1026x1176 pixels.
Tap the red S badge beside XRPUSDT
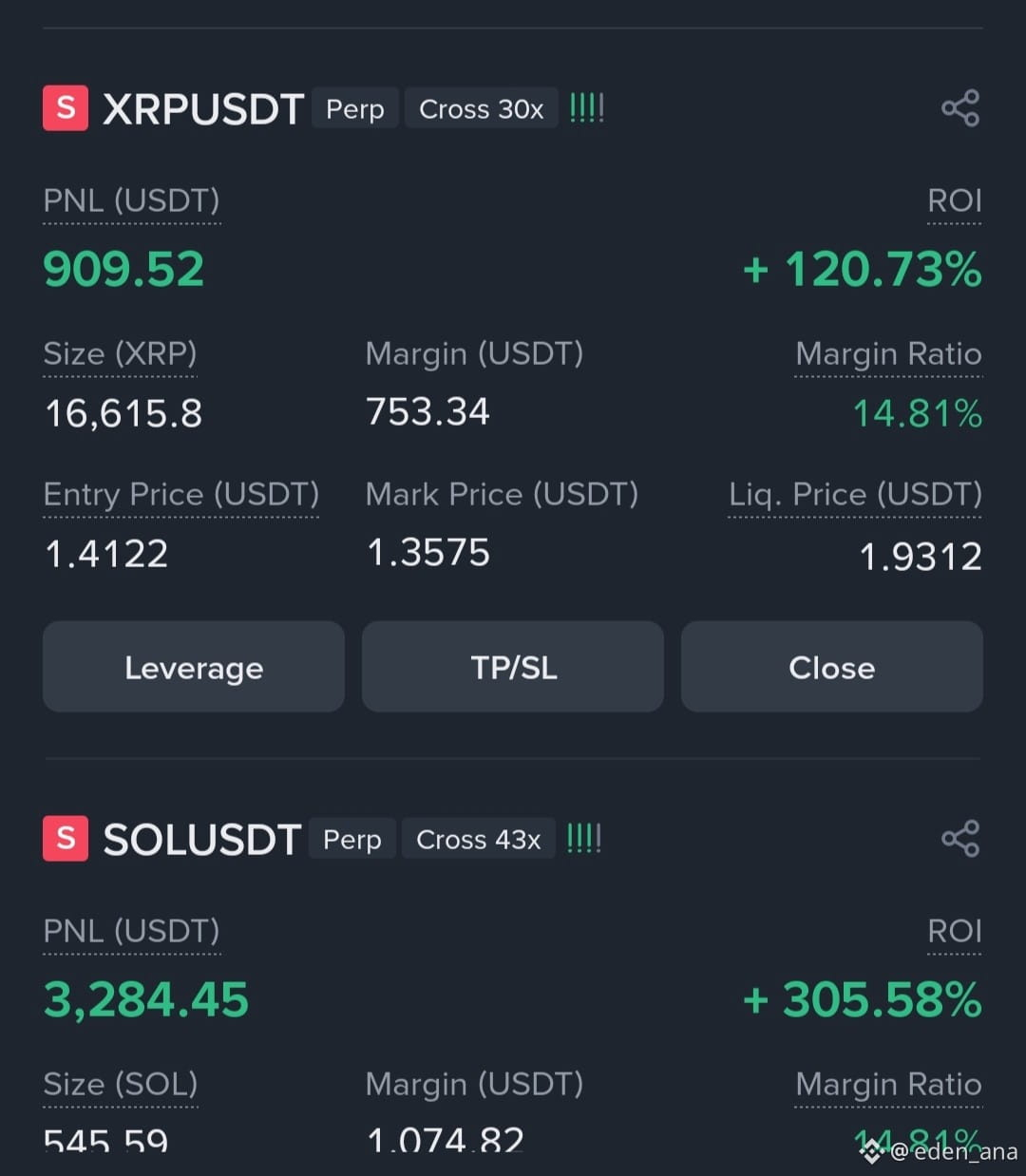[66, 108]
